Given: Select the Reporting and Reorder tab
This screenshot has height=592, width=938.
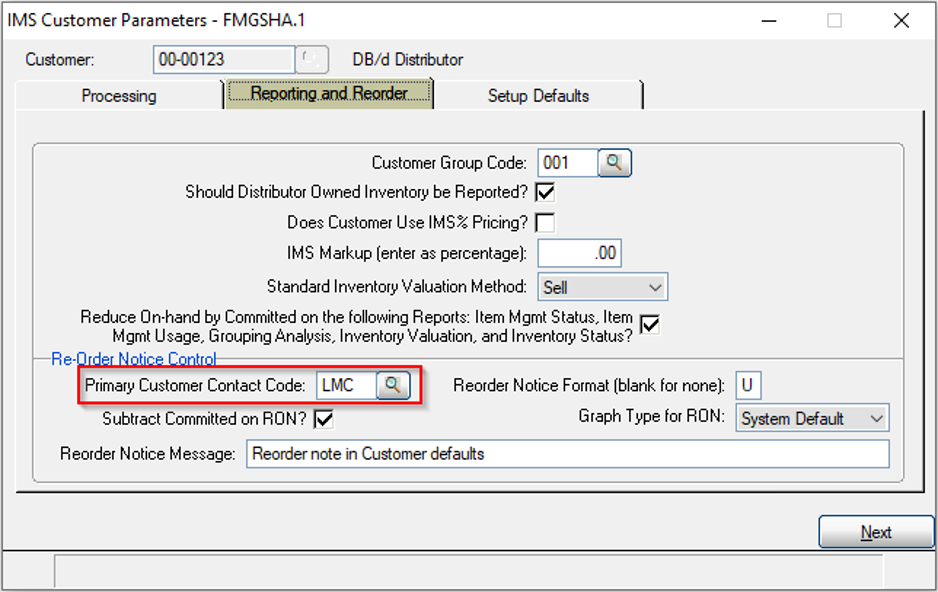Looking at the screenshot, I should point(329,94).
